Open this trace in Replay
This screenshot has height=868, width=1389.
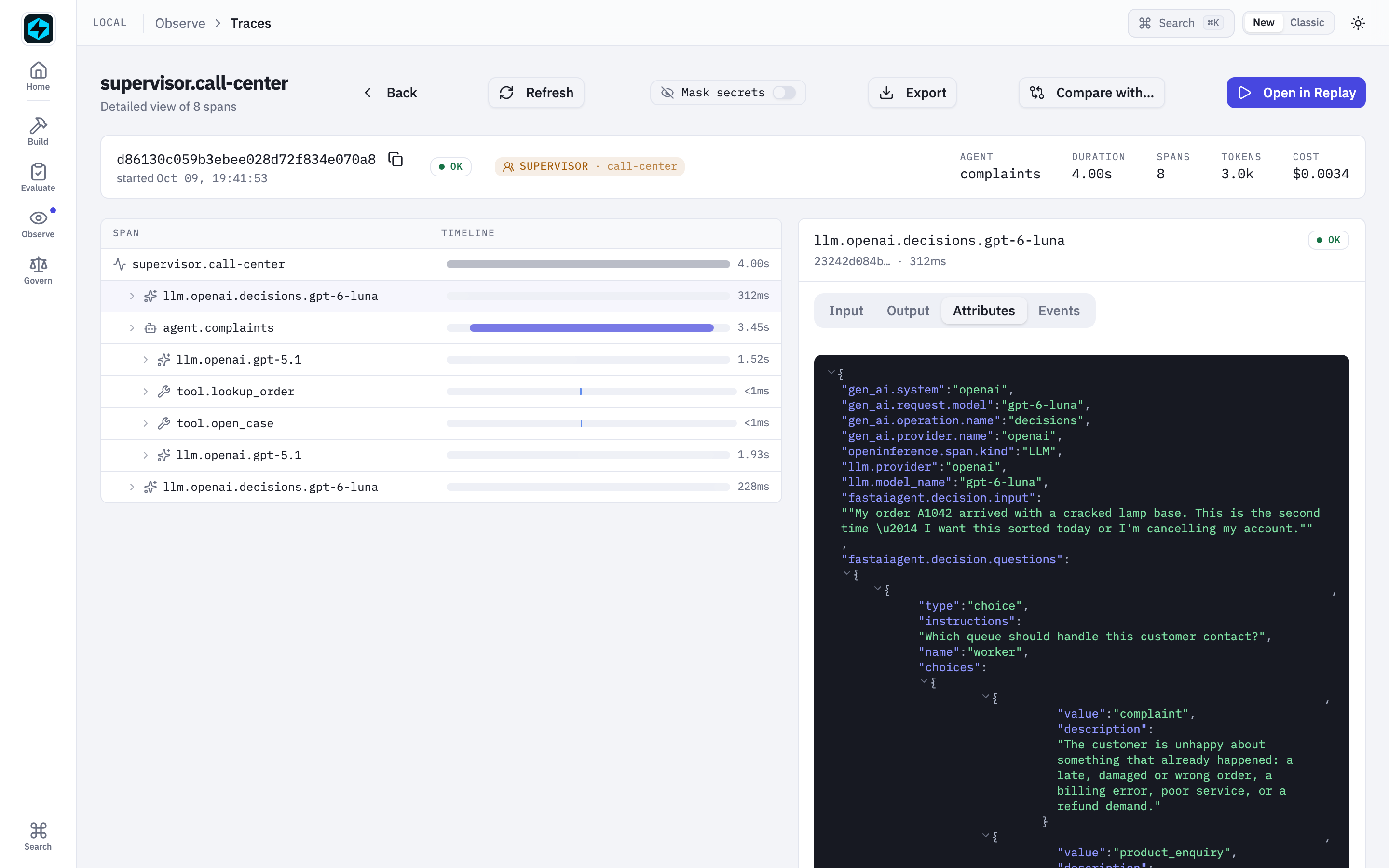[x=1296, y=93]
